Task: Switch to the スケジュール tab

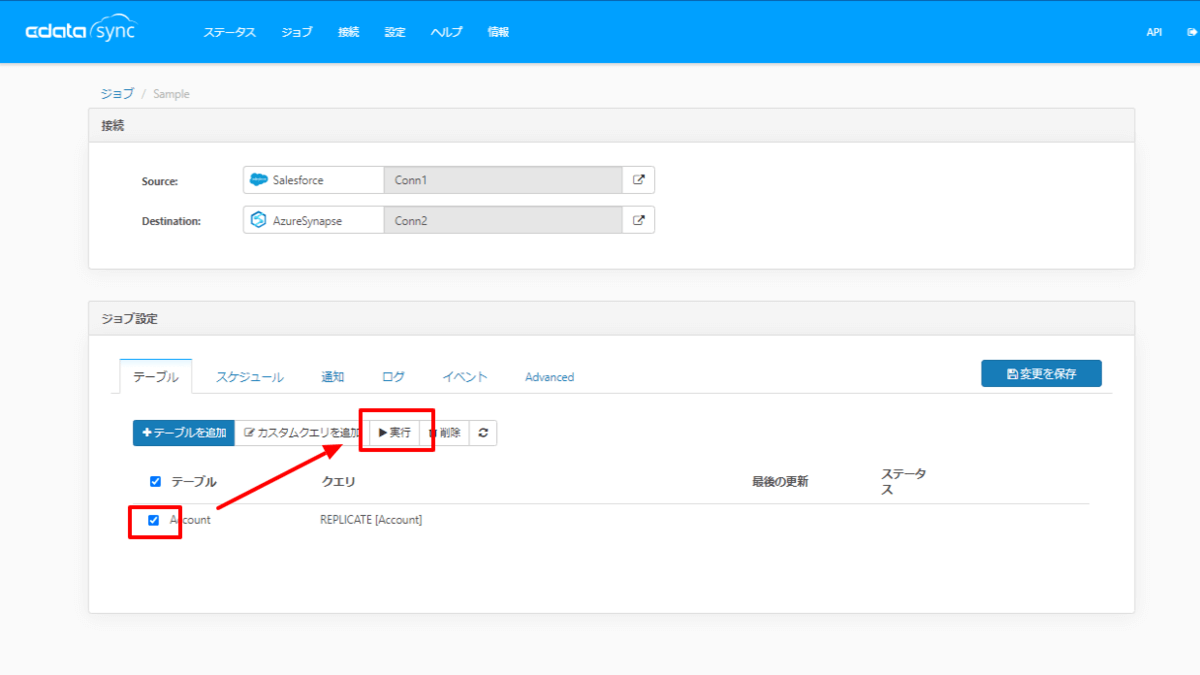Action: point(250,377)
